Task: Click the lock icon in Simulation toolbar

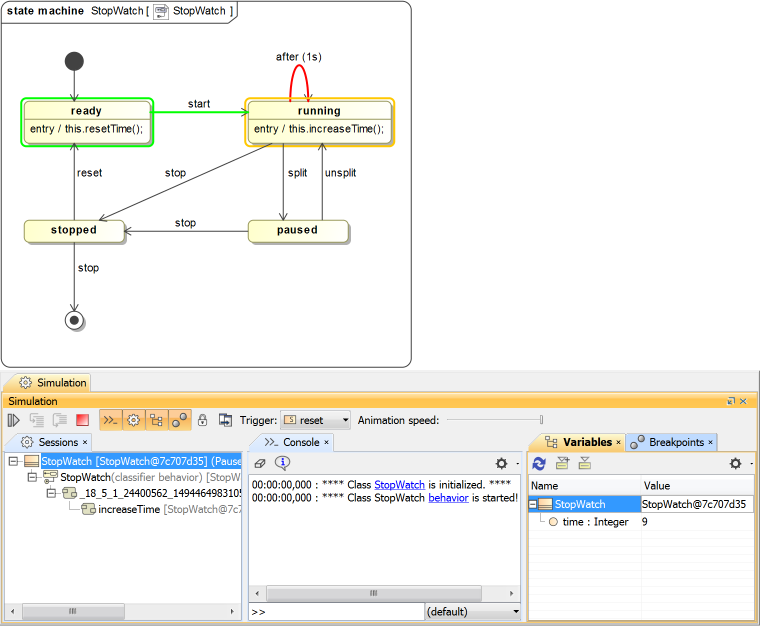Action: pos(203,421)
